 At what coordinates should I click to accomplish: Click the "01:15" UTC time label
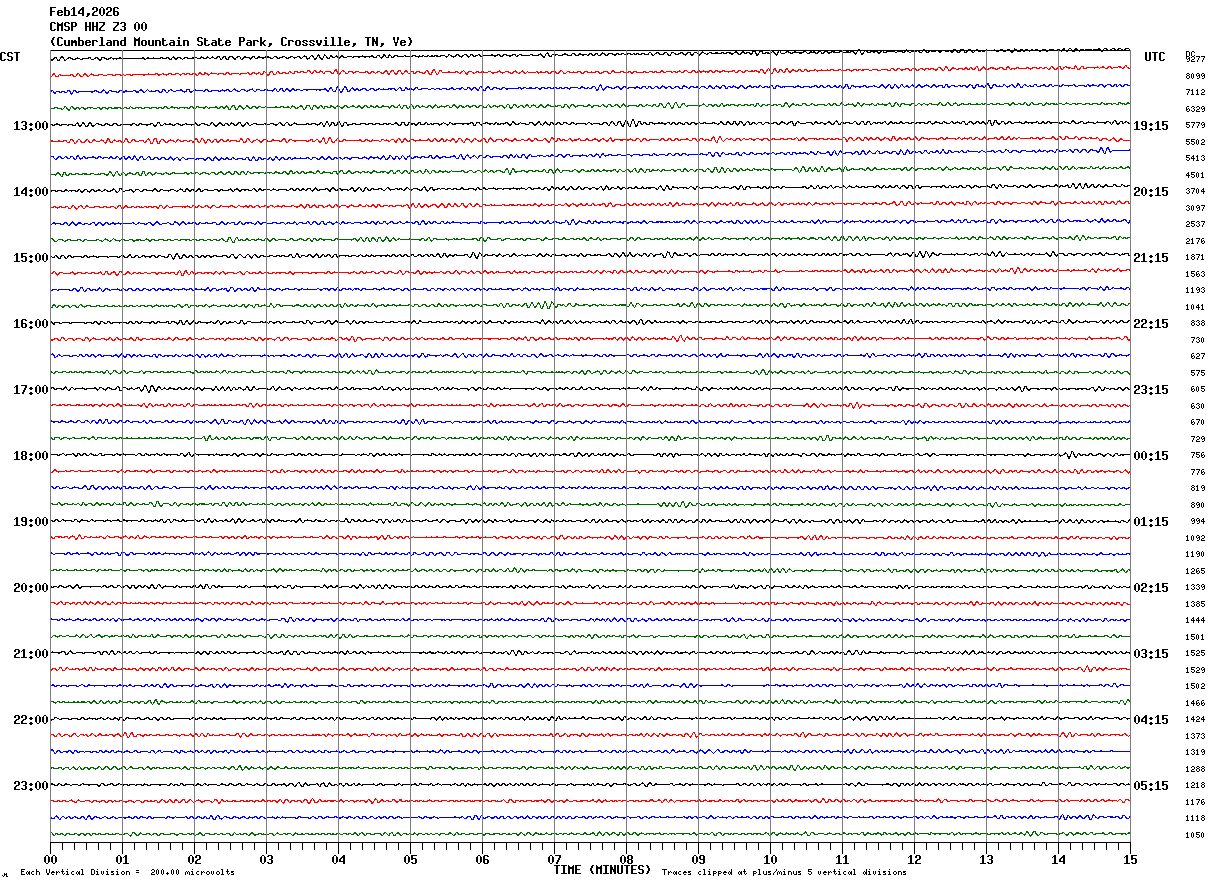pos(1151,522)
